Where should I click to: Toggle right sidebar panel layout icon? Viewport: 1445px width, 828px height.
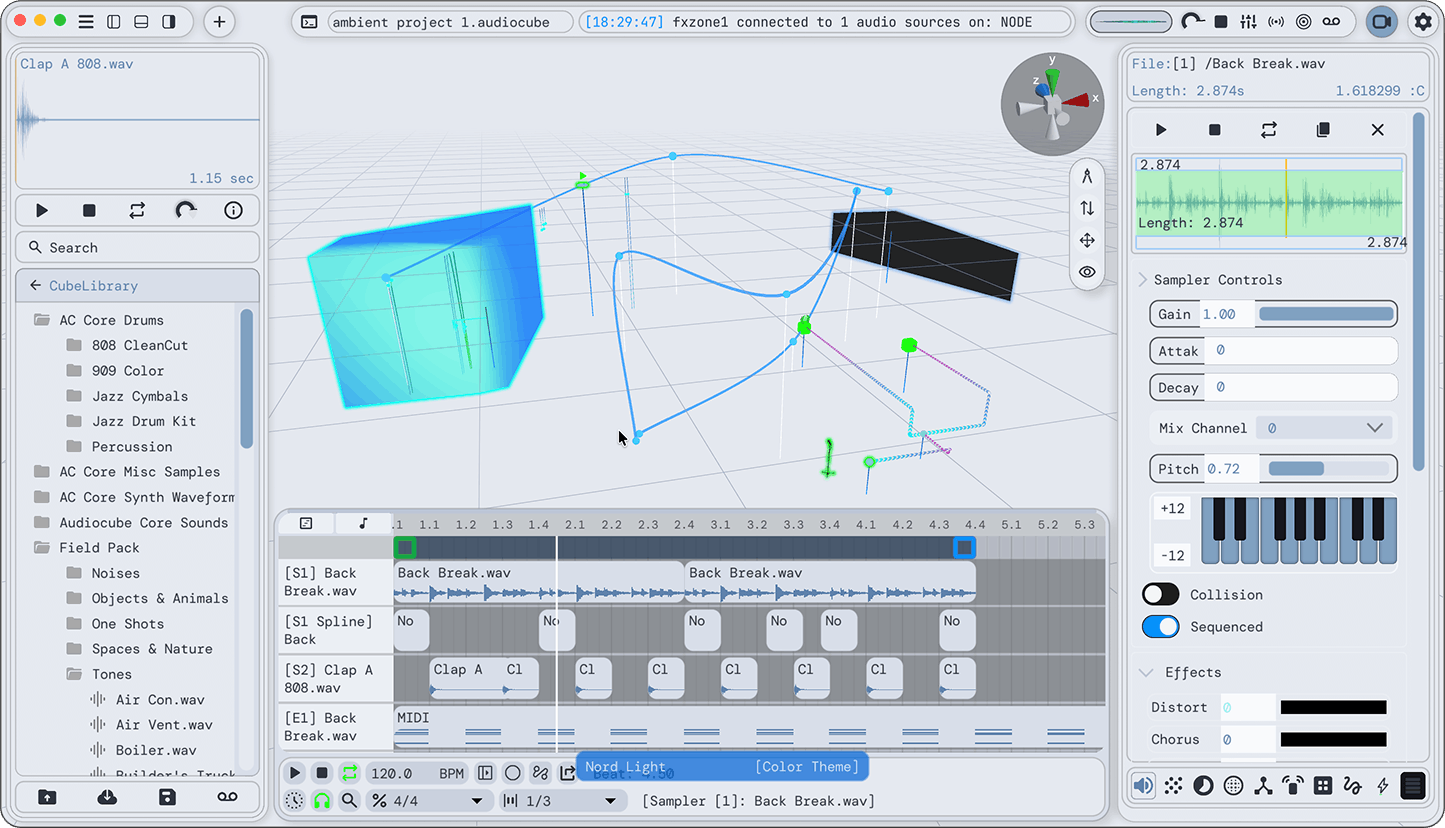click(169, 21)
